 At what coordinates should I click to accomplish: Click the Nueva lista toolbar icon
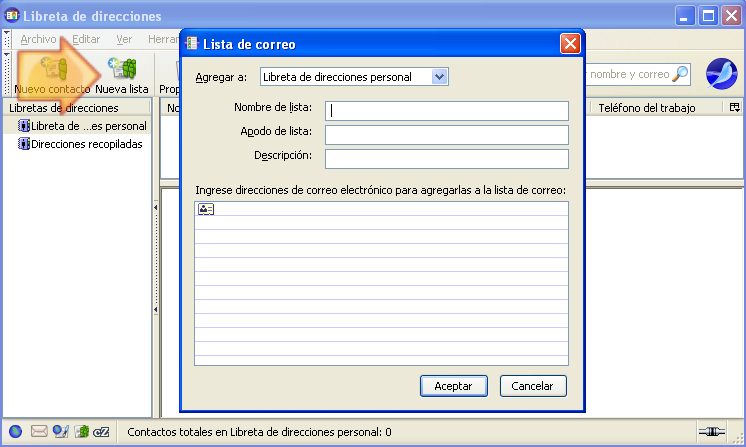[x=122, y=69]
